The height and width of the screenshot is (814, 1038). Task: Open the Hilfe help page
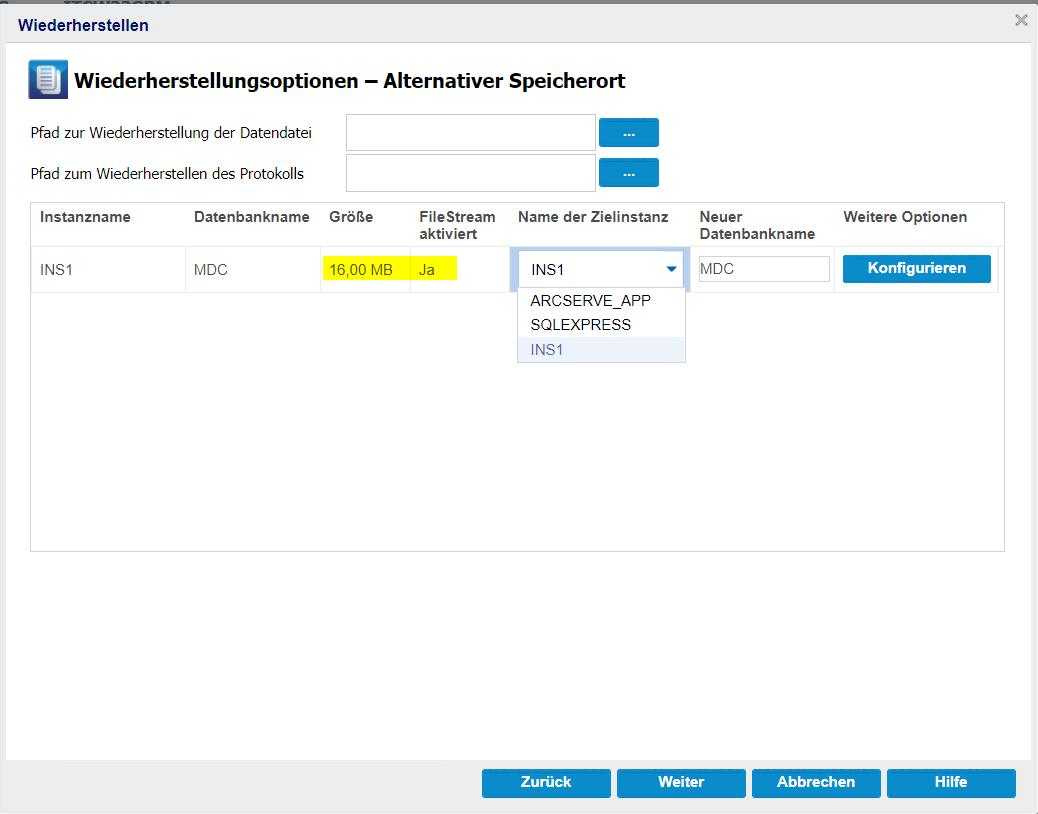951,783
